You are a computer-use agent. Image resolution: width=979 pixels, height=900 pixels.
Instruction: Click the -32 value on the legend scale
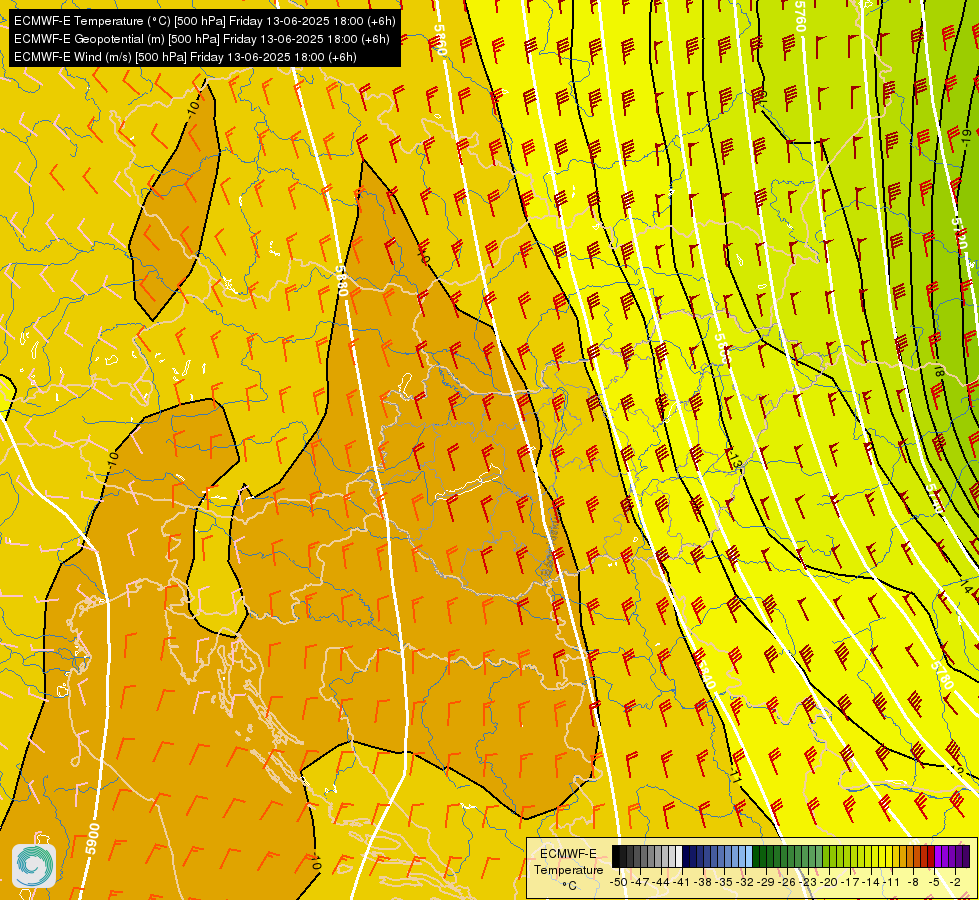pyautogui.click(x=745, y=882)
